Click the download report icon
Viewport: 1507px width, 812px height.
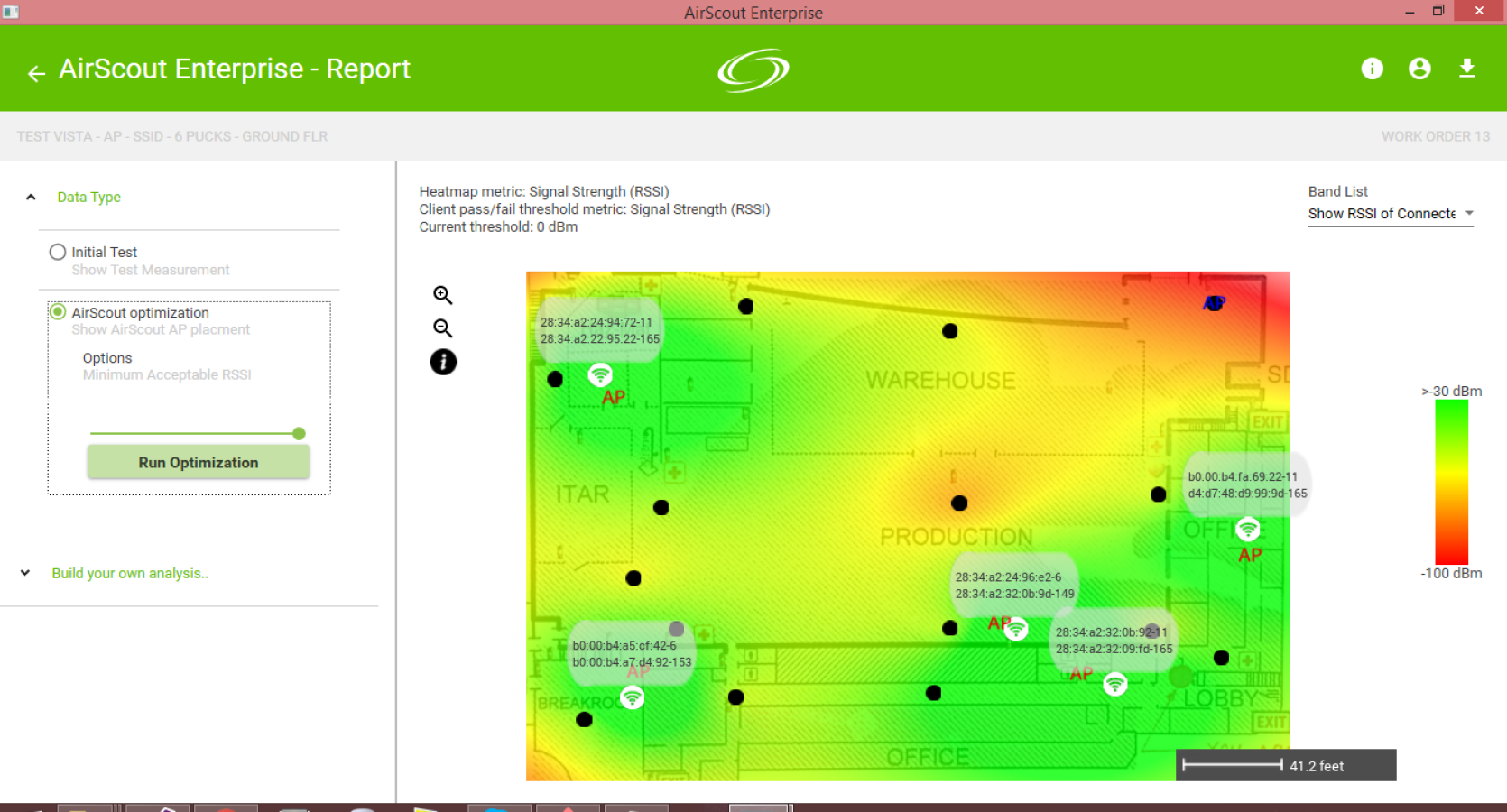1467,69
